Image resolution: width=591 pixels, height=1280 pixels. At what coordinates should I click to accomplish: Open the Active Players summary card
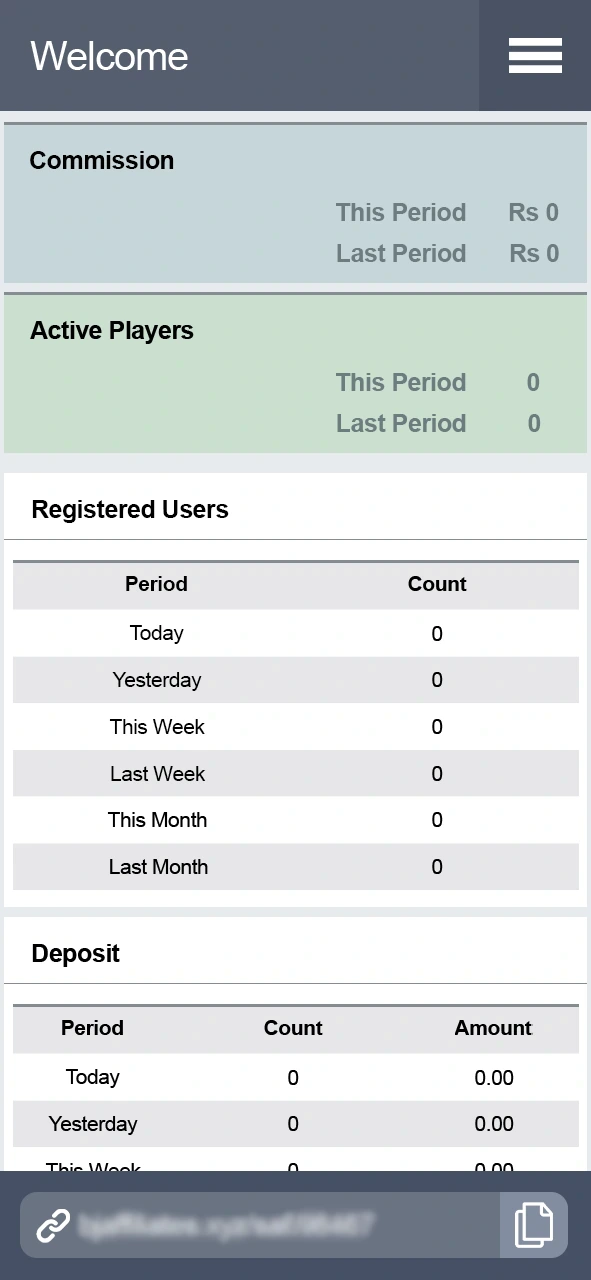pyautogui.click(x=112, y=330)
